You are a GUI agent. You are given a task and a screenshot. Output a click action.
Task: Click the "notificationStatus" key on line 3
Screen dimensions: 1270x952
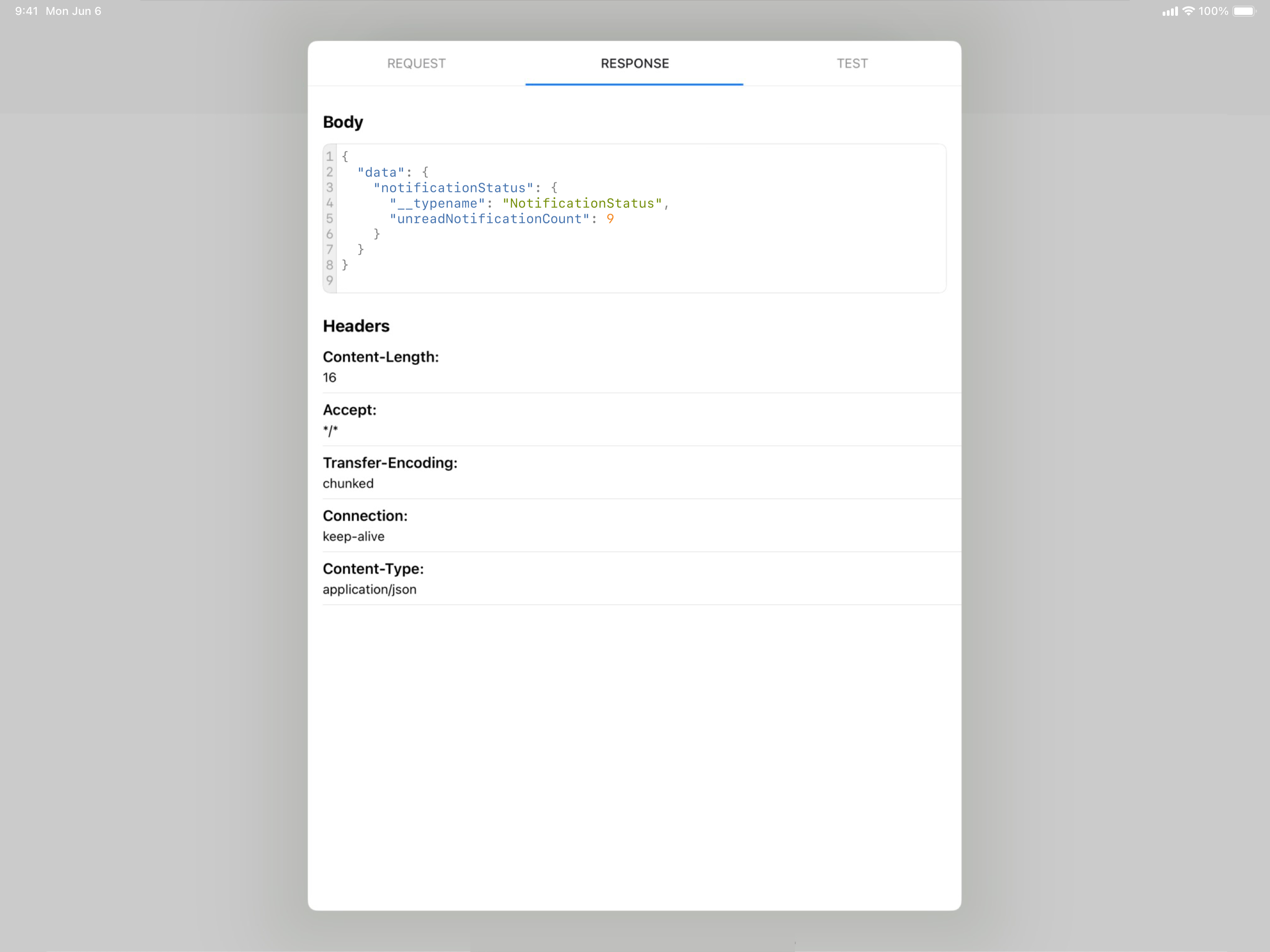[453, 188]
